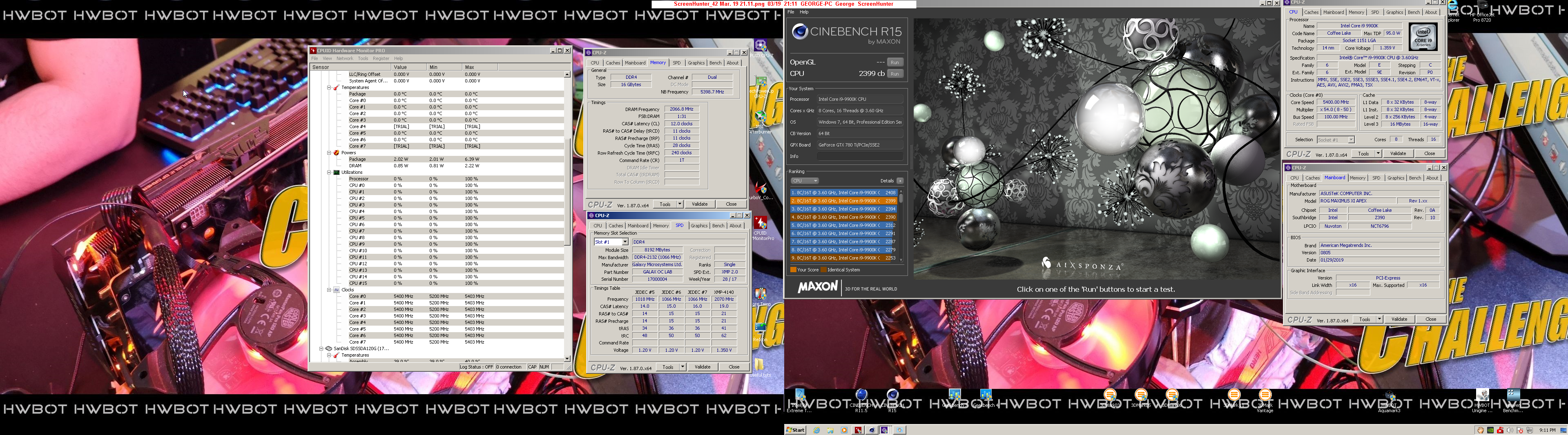1568x435 pixels.
Task: Open Heaven Benchmark desktop shortcut
Action: 1514,401
